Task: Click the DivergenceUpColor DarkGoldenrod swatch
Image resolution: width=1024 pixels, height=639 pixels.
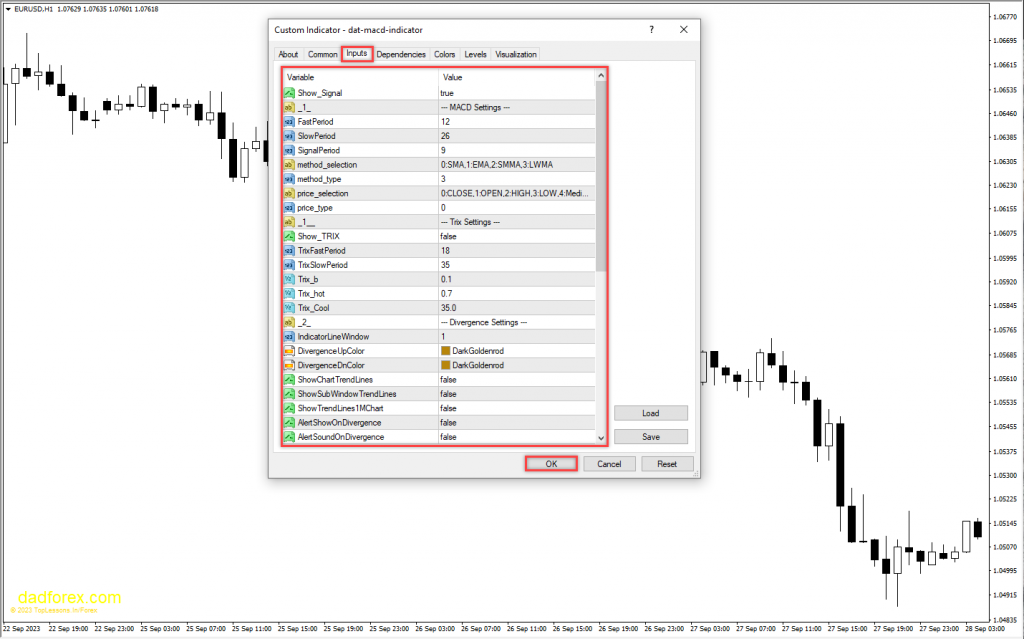Action: (x=445, y=351)
